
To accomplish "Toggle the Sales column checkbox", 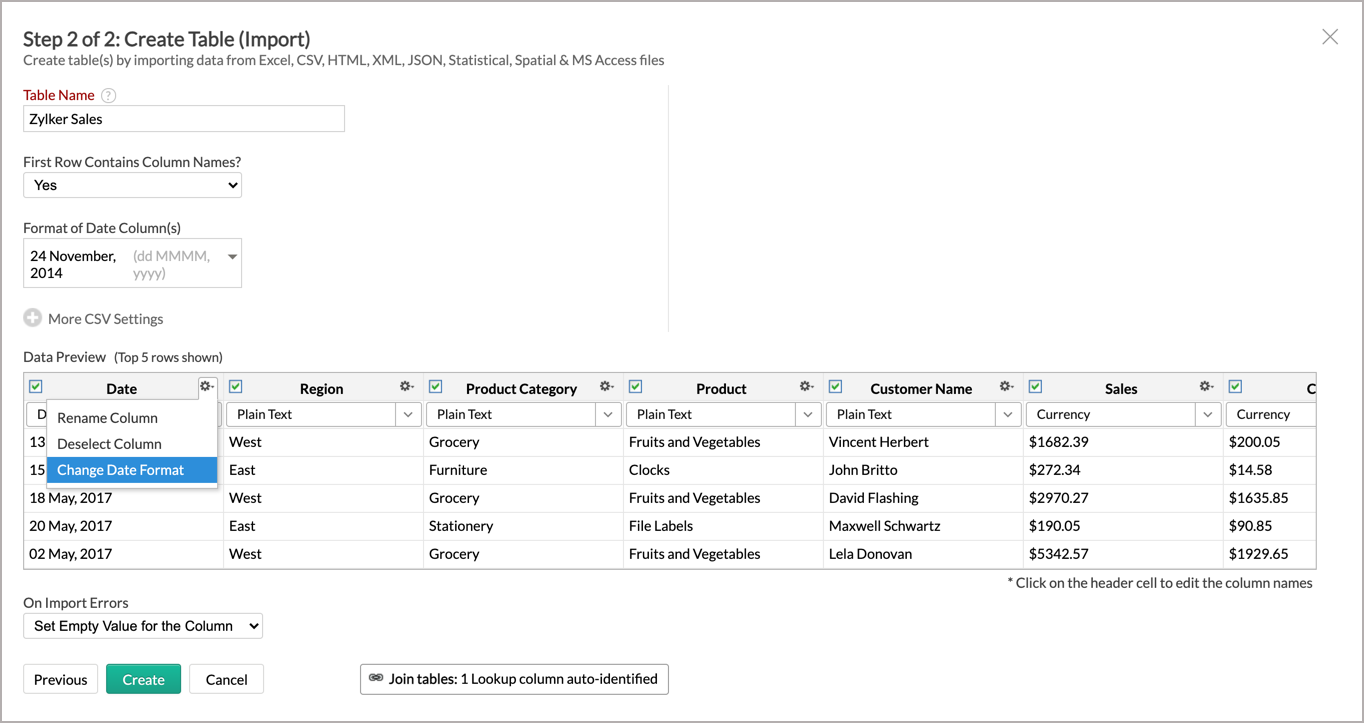I will coord(1036,387).
